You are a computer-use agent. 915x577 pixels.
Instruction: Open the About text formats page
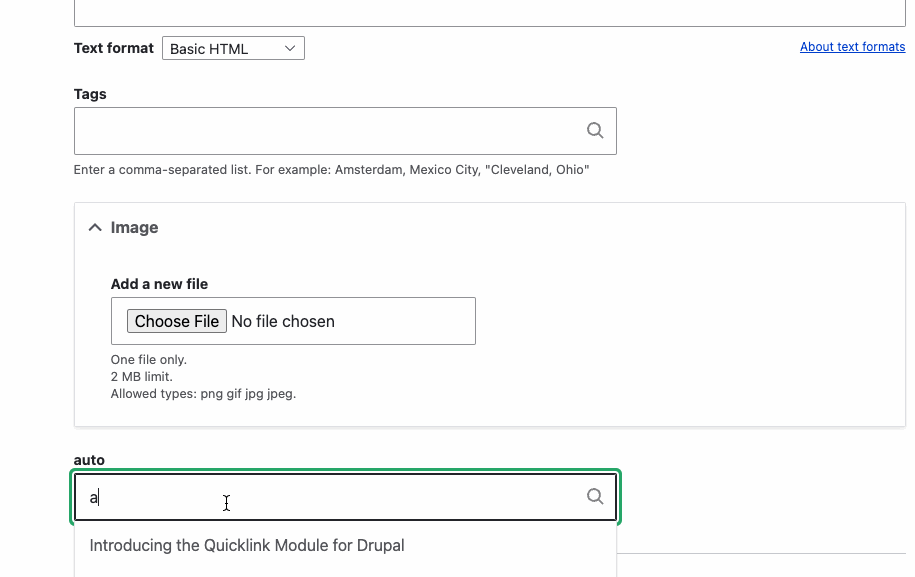coord(852,46)
